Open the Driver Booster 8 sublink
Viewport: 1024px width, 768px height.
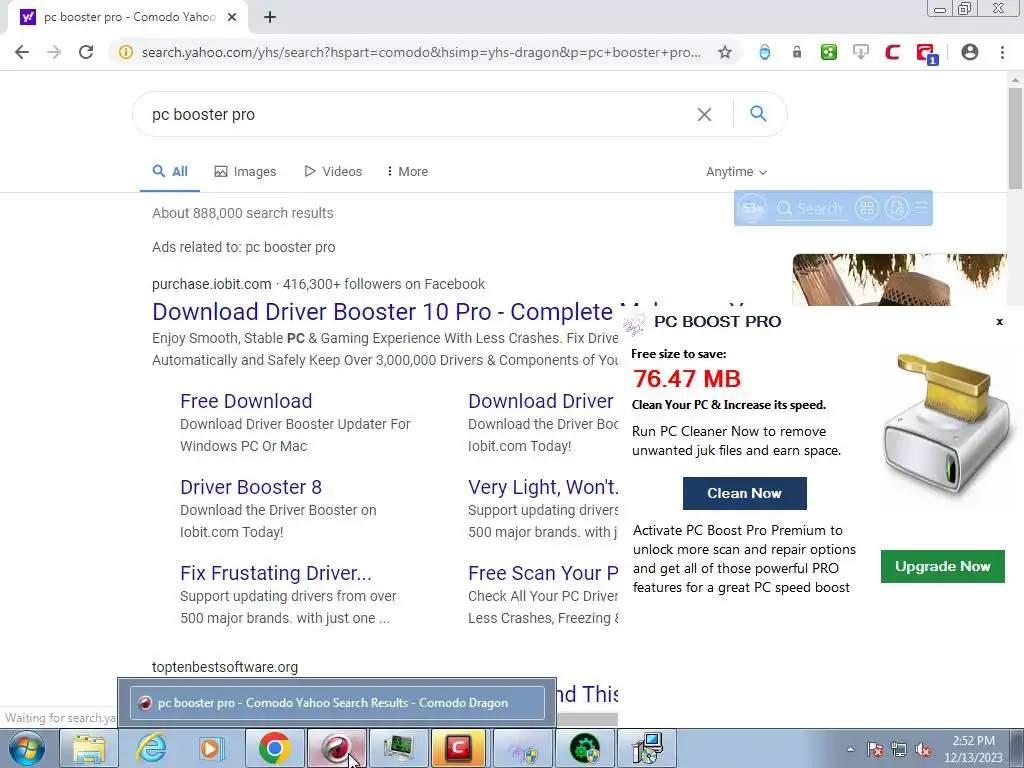click(x=251, y=487)
